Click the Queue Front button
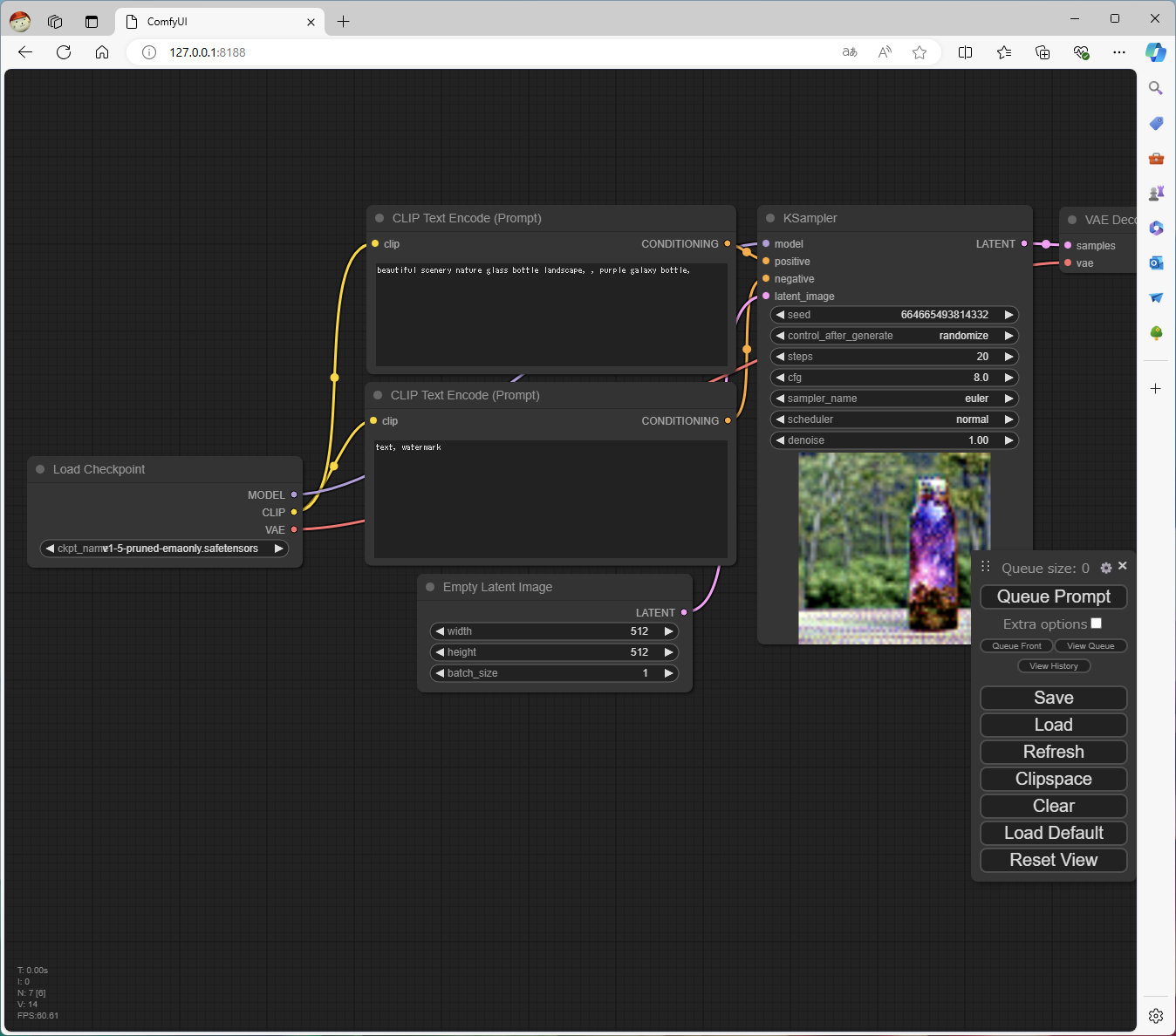Image resolution: width=1176 pixels, height=1036 pixels. coord(1016,646)
